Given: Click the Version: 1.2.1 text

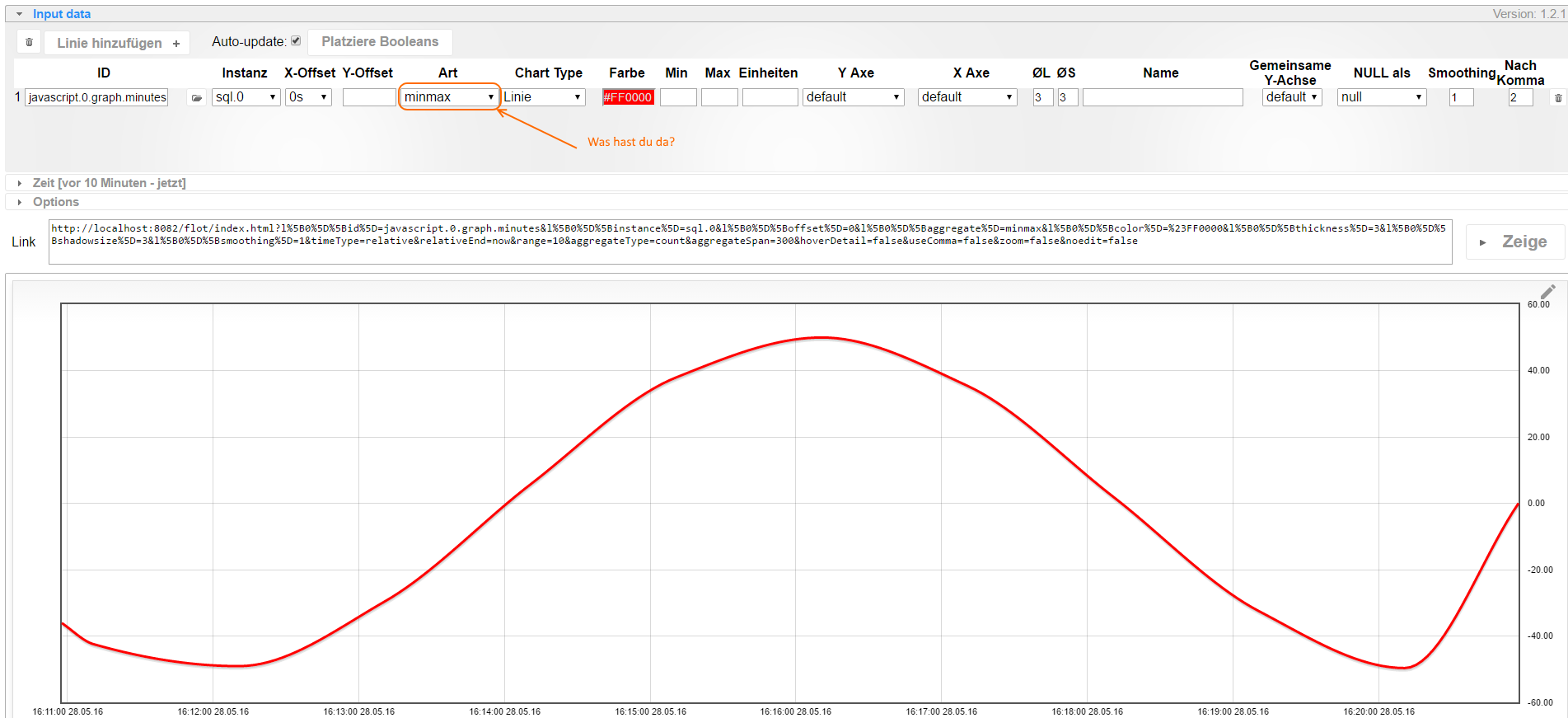Looking at the screenshot, I should pyautogui.click(x=1529, y=14).
